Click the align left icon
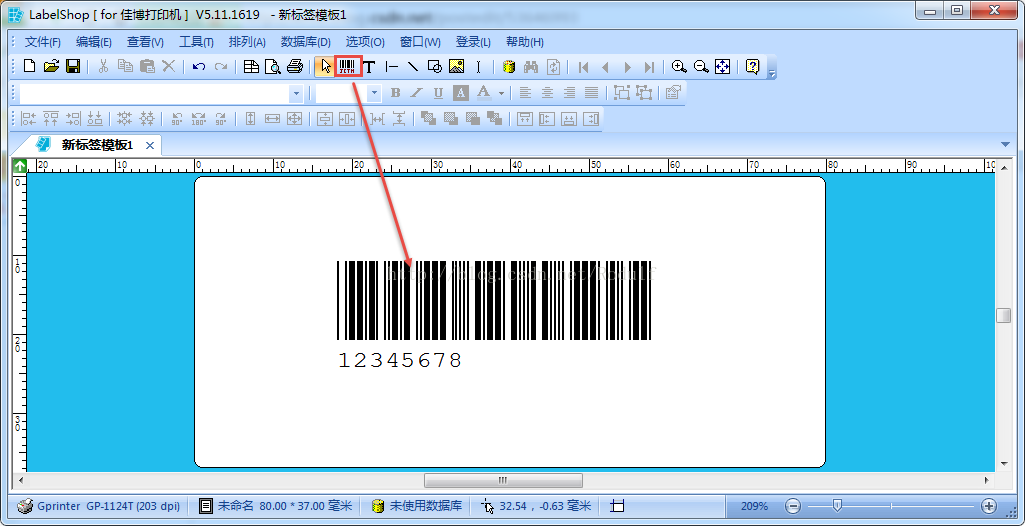Screen dimensions: 1025x526 525,93
